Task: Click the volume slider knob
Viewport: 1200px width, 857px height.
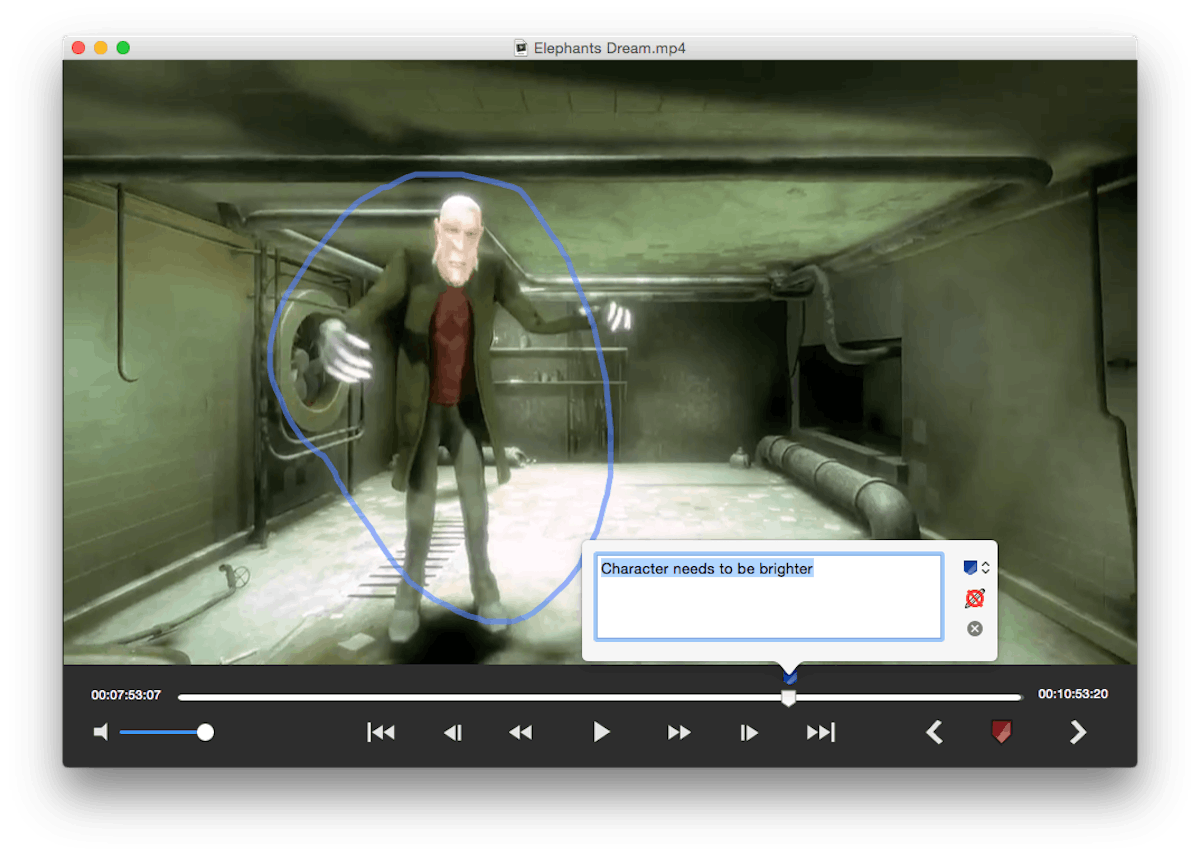Action: pyautogui.click(x=205, y=733)
